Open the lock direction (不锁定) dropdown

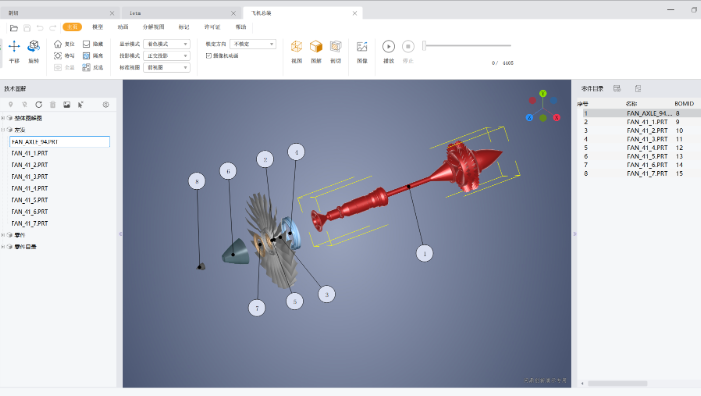point(253,44)
